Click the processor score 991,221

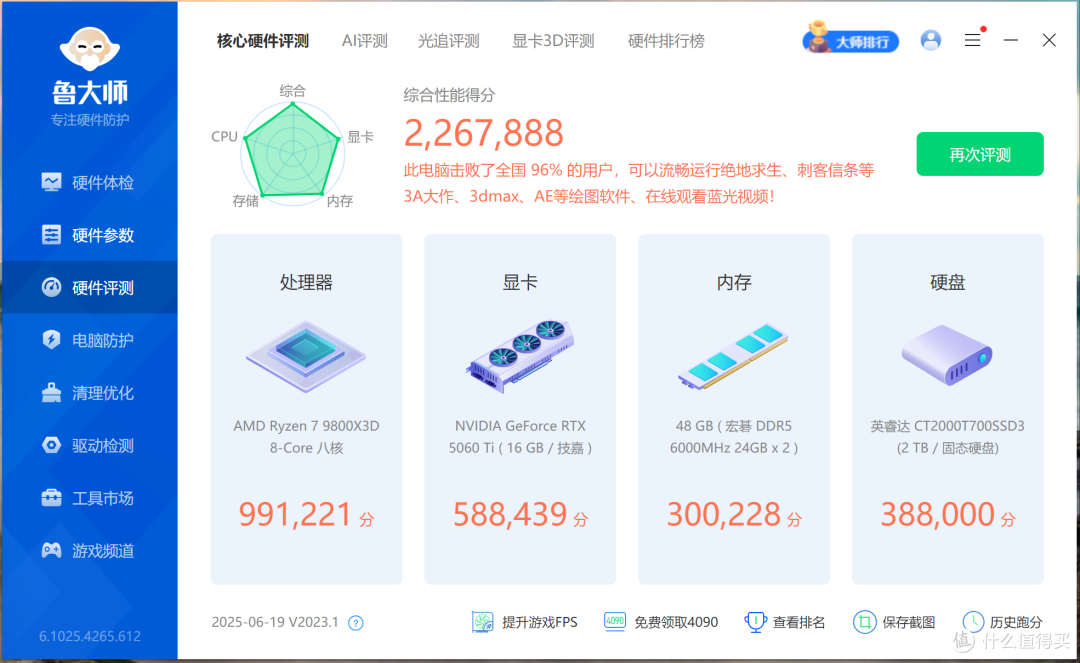point(295,514)
